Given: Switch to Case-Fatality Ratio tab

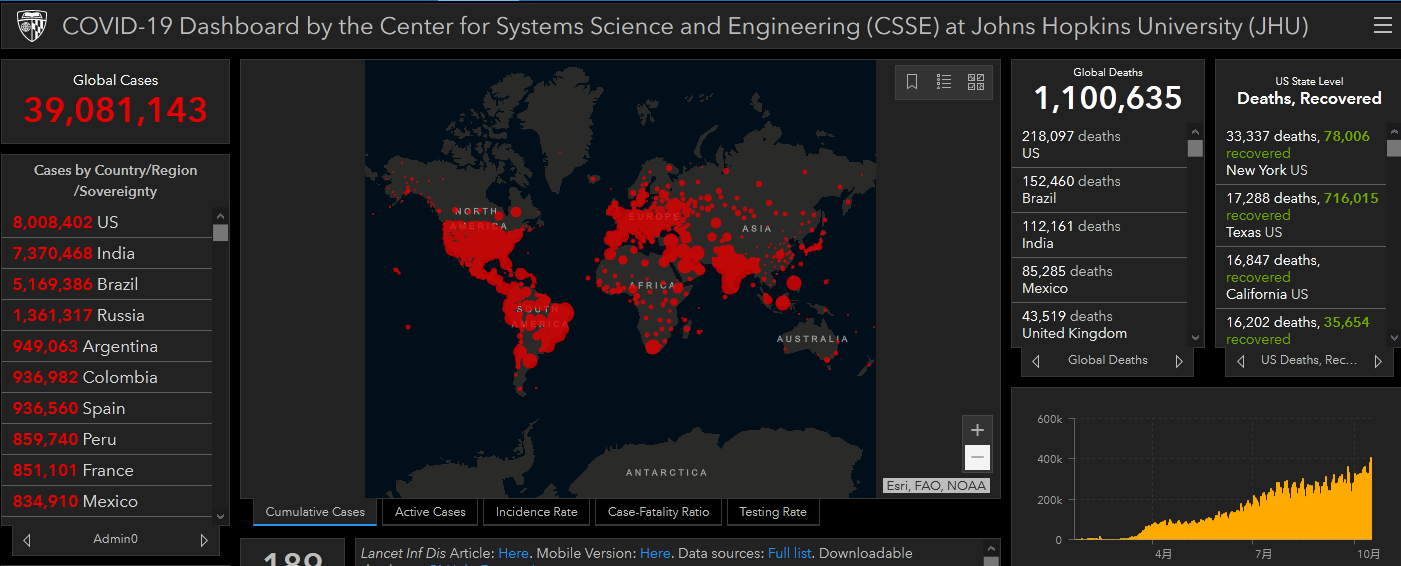Looking at the screenshot, I should (x=658, y=512).
